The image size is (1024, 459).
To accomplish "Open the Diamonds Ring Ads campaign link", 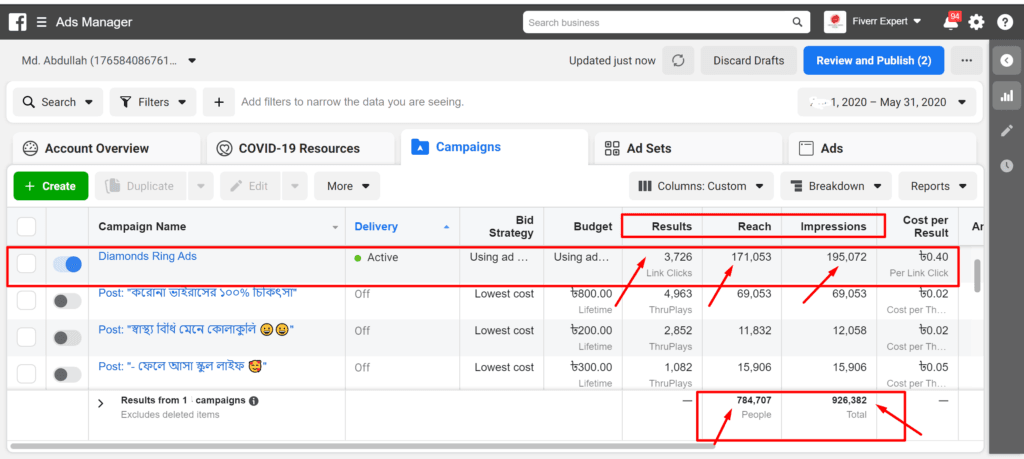I will coord(147,256).
